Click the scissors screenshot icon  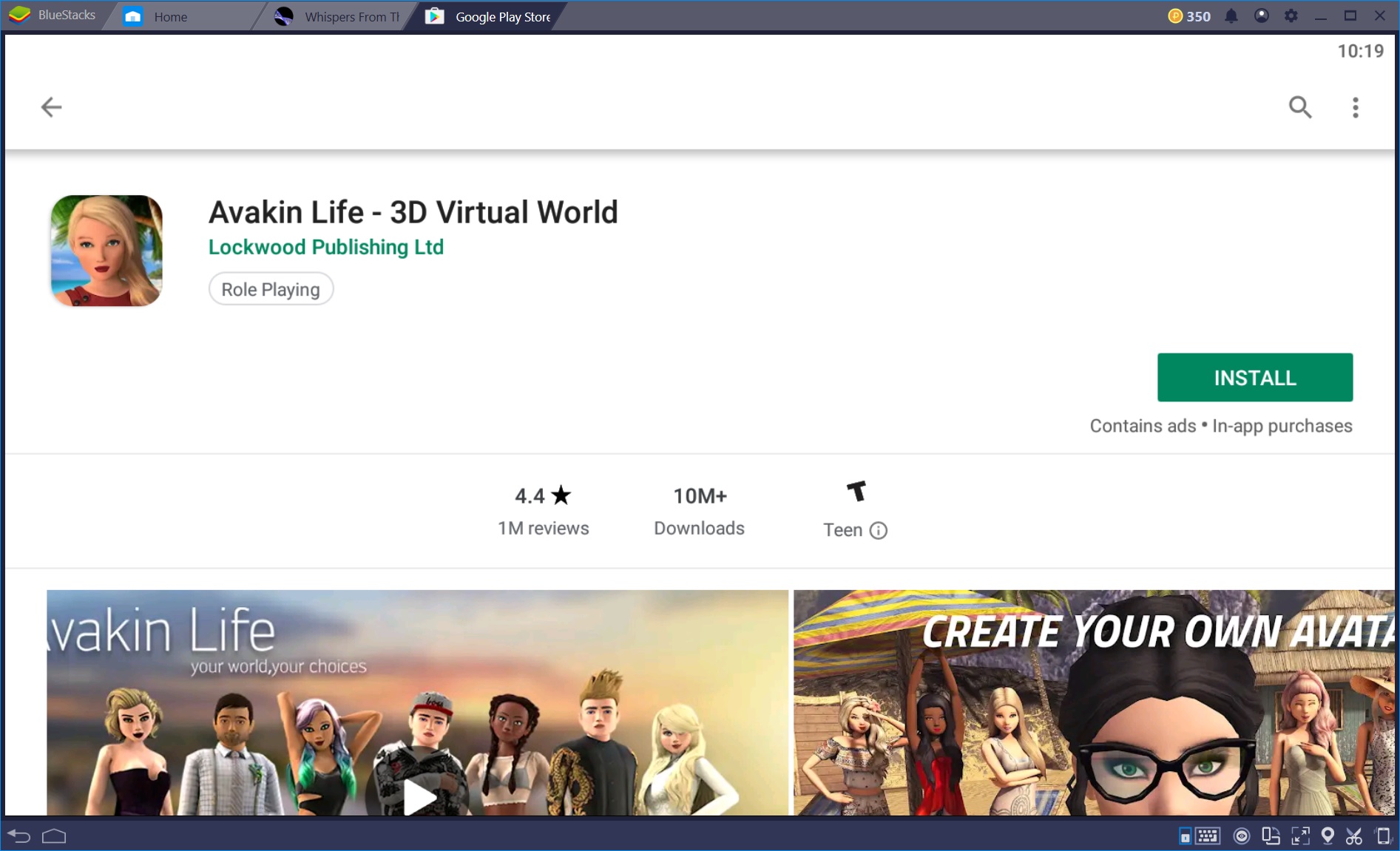1354,836
